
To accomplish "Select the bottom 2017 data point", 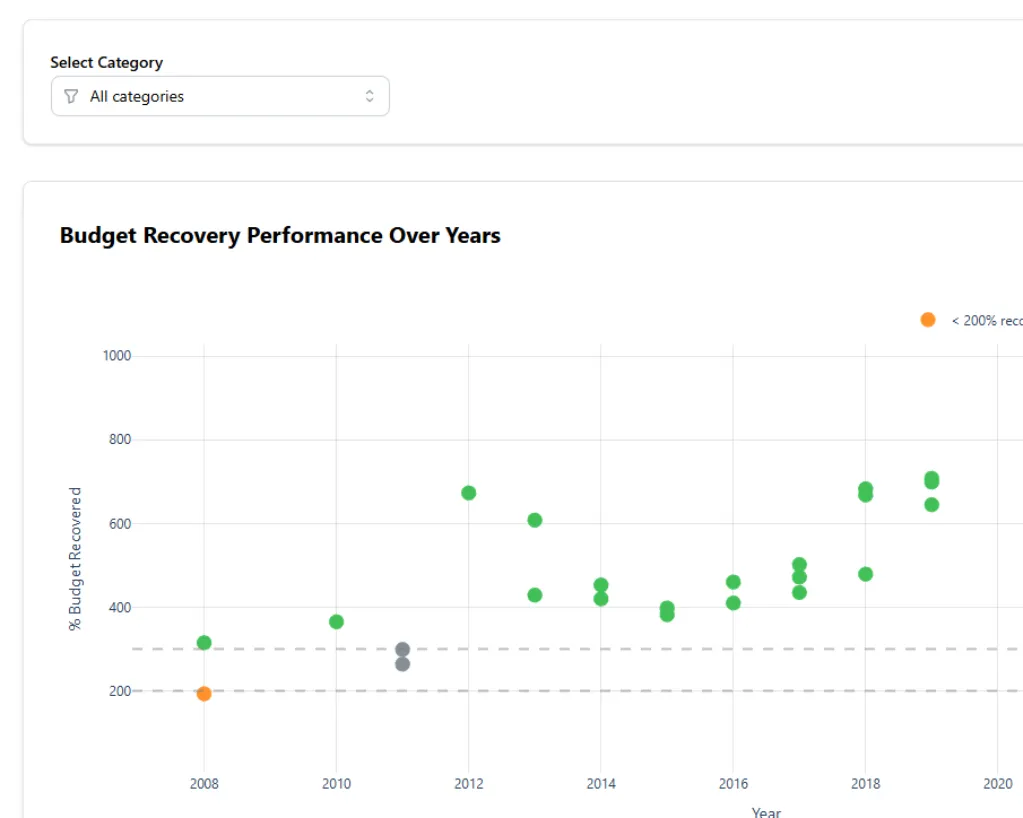I will click(799, 593).
